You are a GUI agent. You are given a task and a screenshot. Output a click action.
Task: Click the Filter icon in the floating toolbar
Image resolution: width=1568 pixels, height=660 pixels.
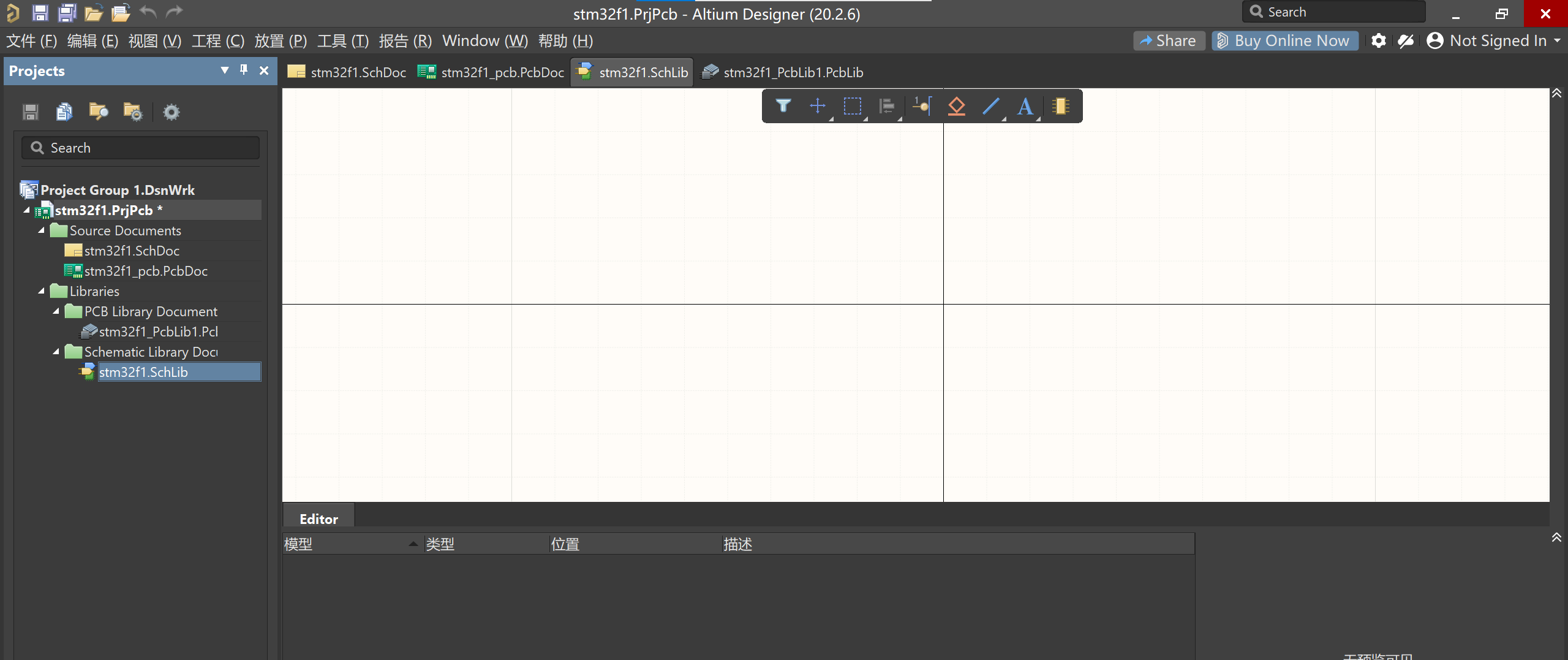(783, 106)
